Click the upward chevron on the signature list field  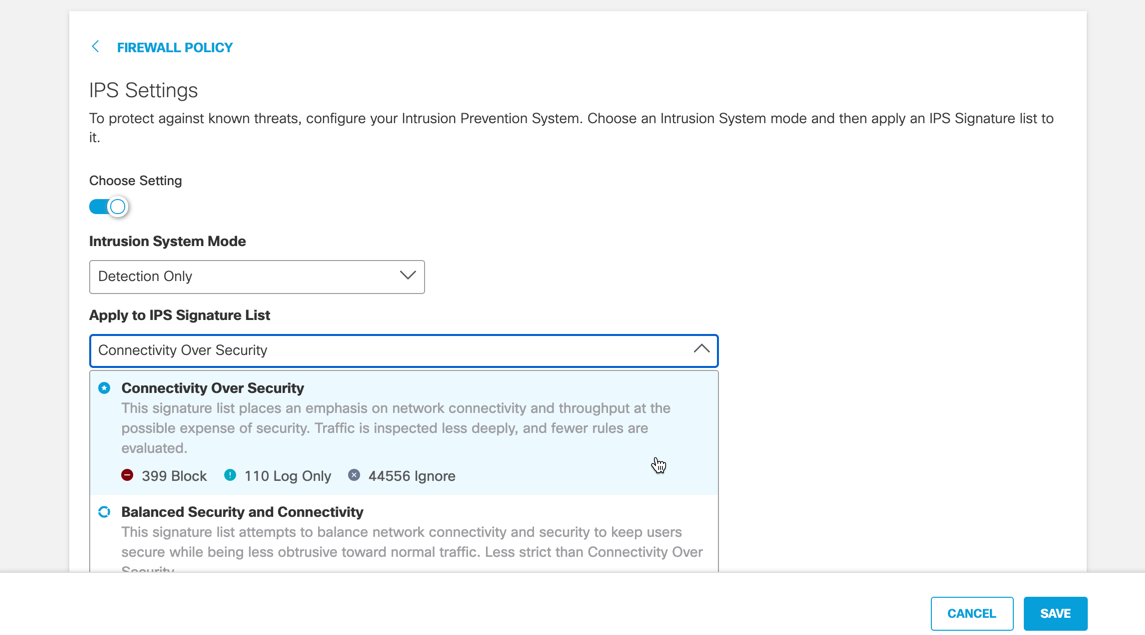pyautogui.click(x=703, y=350)
